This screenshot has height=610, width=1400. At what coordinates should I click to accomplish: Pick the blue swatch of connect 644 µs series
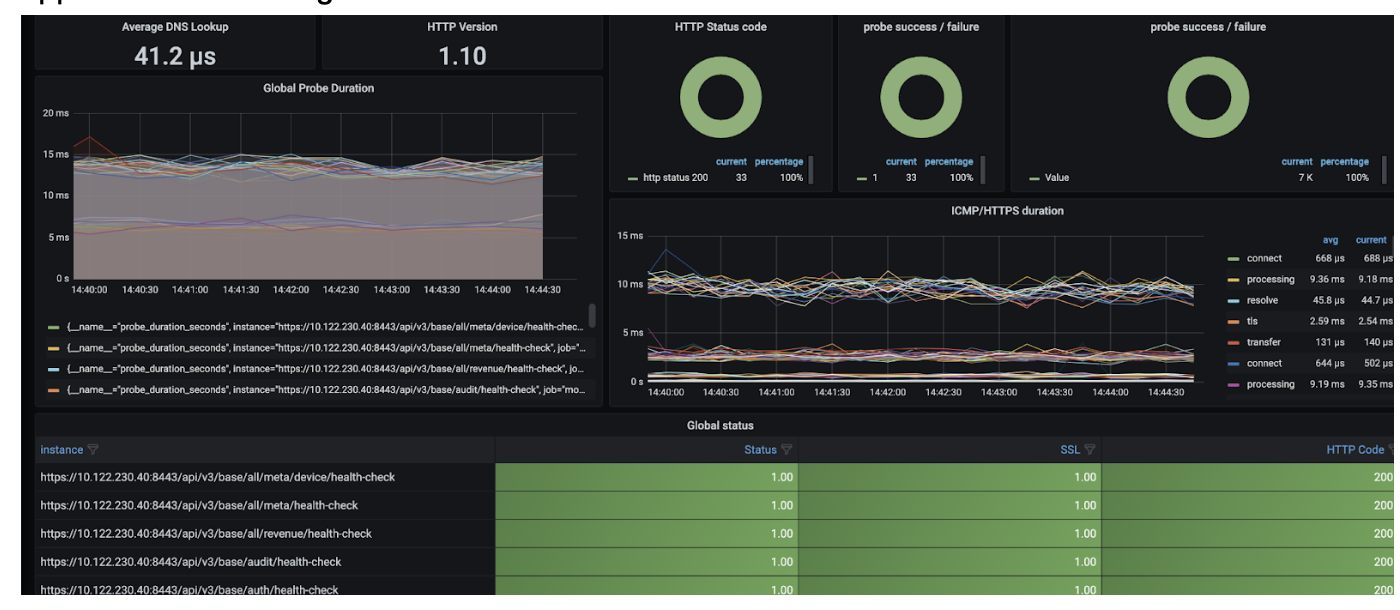pyautogui.click(x=1234, y=363)
